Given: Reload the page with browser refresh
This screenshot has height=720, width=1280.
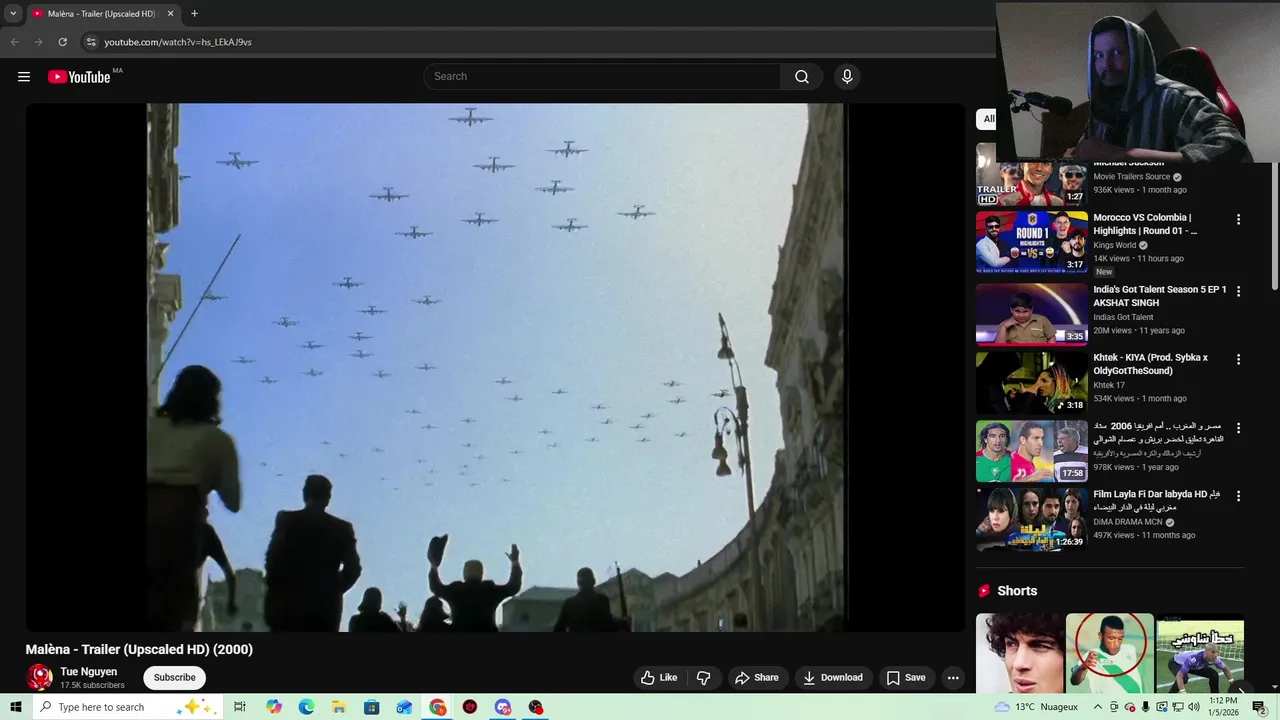Looking at the screenshot, I should [x=62, y=42].
